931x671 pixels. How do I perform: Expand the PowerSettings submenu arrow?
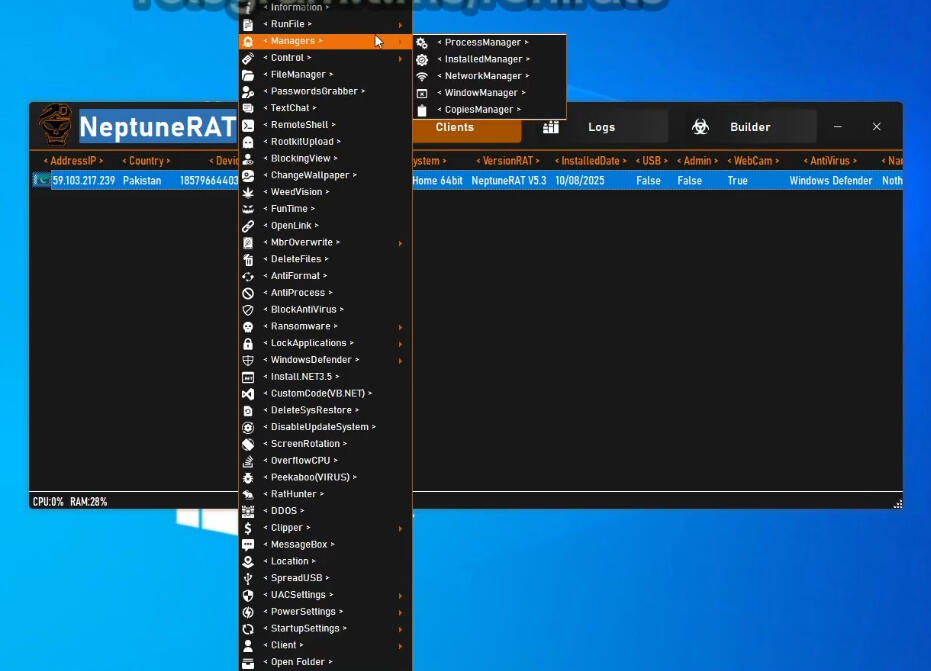pos(401,612)
